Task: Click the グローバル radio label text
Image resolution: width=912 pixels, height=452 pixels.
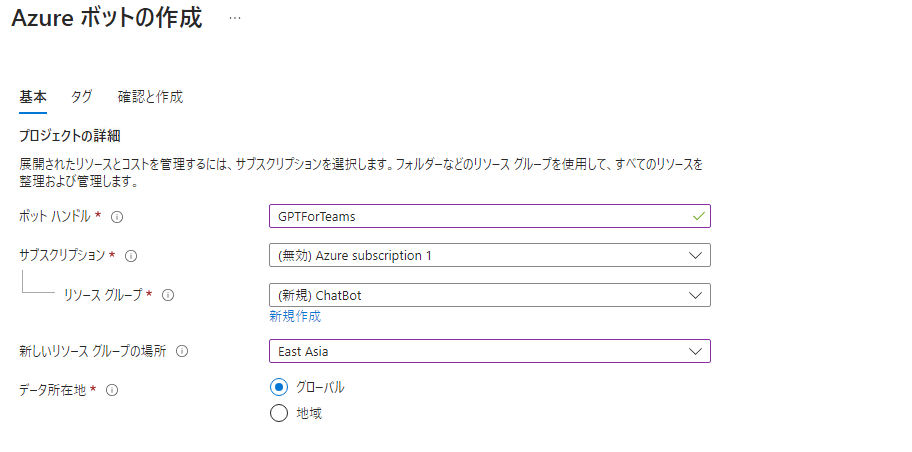Action: [x=320, y=387]
